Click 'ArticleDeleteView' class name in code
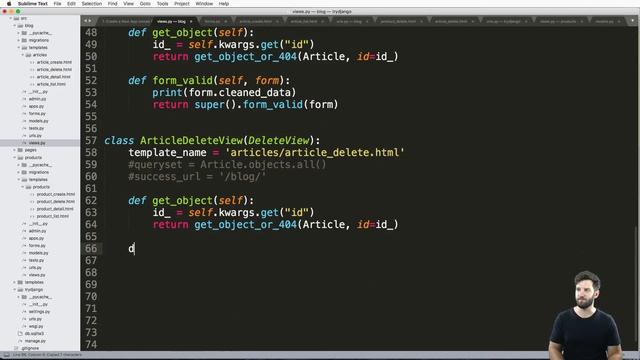Image resolution: width=640 pixels, height=360 pixels. [x=191, y=140]
